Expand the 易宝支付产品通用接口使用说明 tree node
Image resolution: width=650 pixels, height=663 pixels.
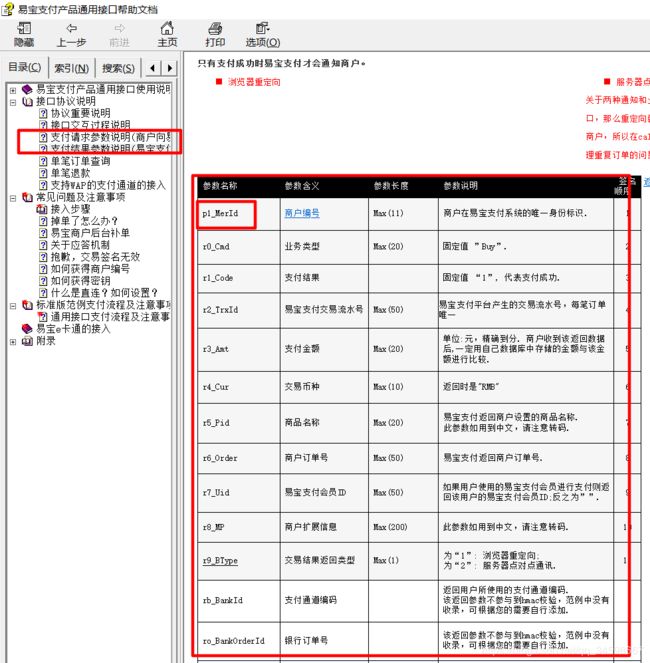(13, 90)
